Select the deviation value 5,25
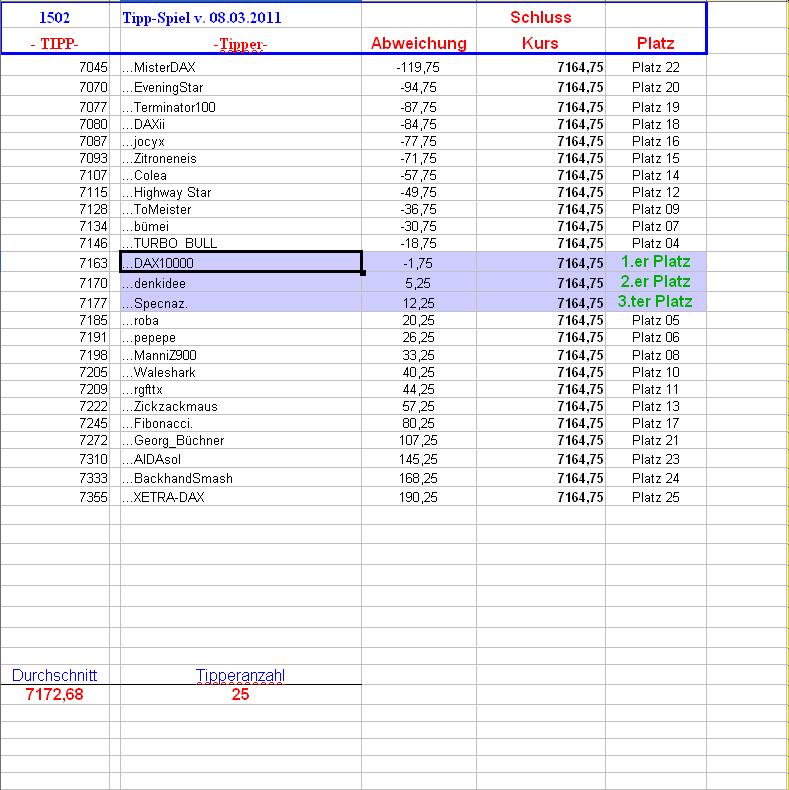Screen dimensions: 789x790 pyautogui.click(x=418, y=283)
